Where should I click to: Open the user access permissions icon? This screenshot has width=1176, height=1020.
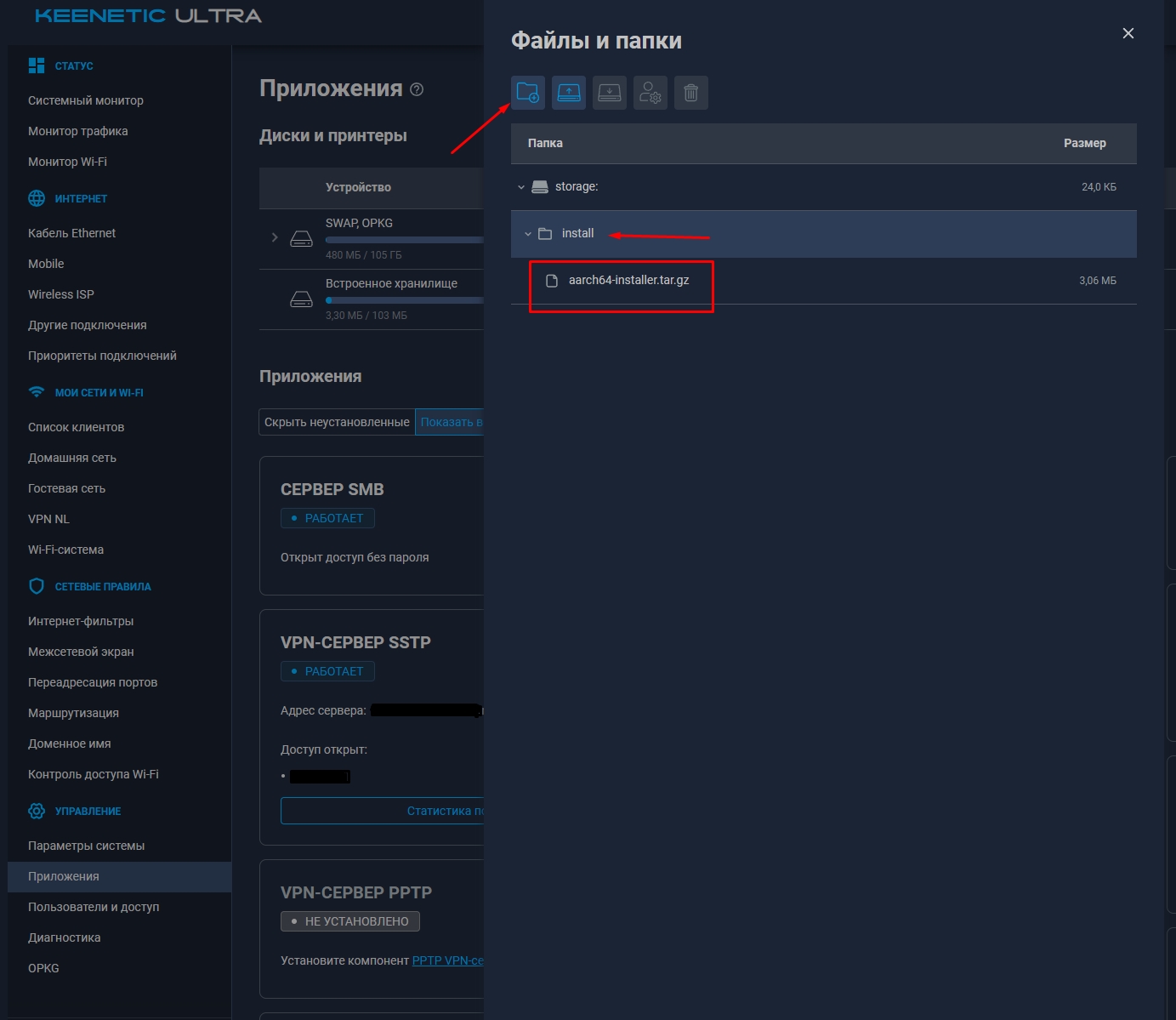click(650, 93)
